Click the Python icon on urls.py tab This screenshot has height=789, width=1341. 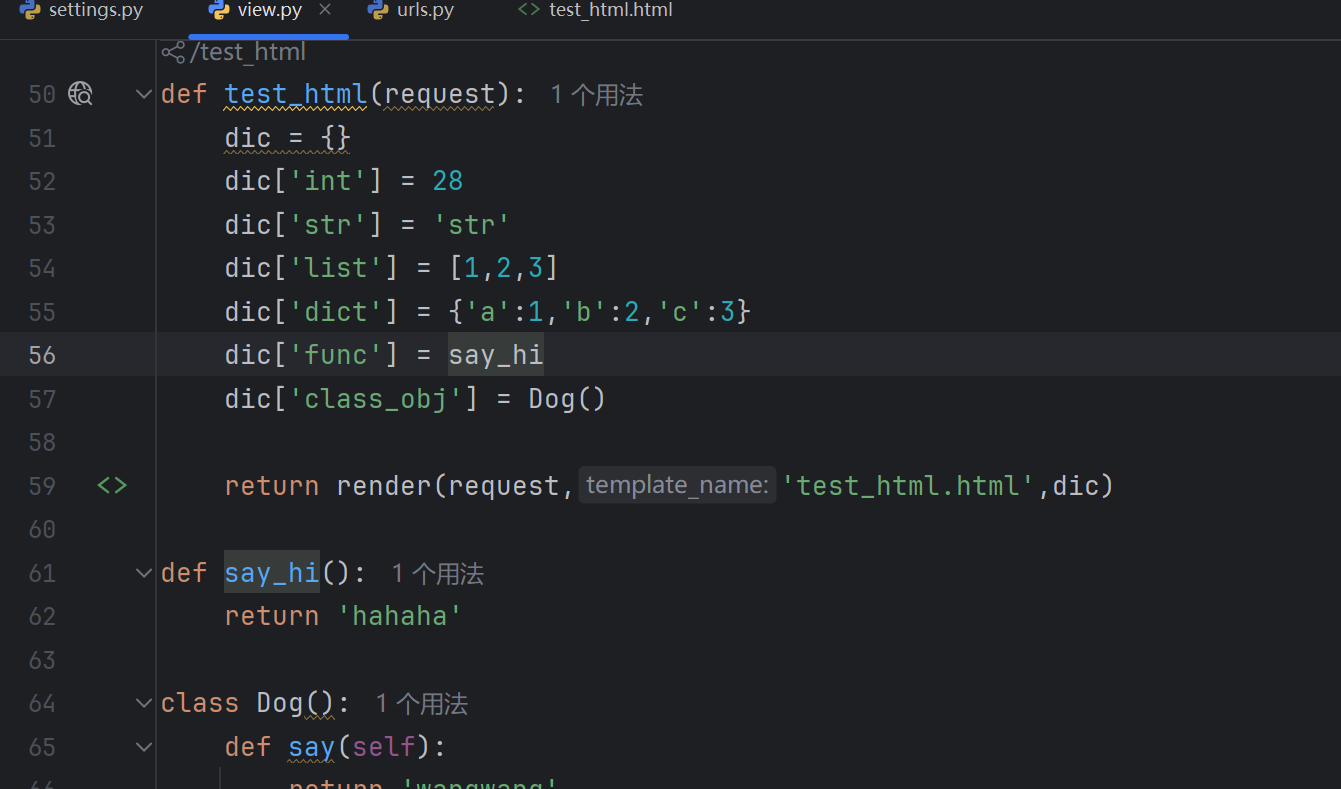pos(378,11)
